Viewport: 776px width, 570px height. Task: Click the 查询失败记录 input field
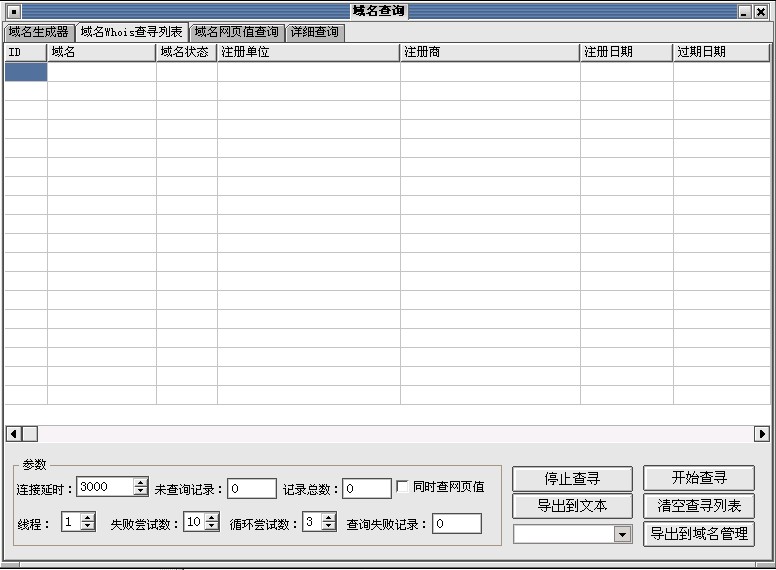coord(456,523)
